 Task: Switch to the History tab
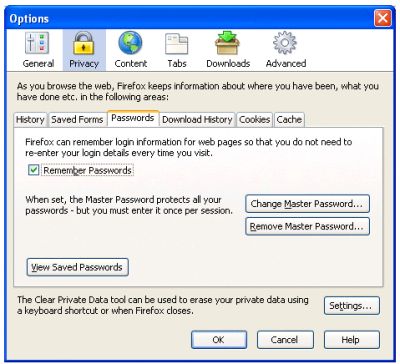tap(30, 120)
